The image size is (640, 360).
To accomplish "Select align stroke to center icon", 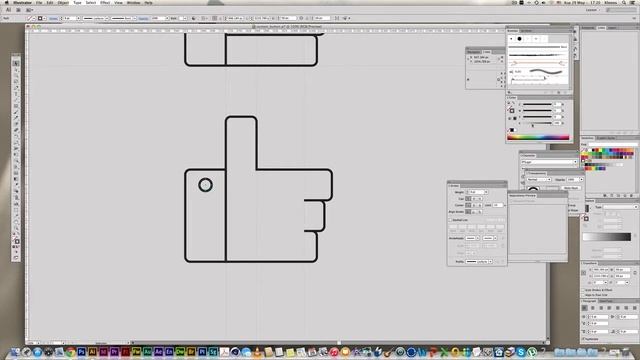I will 468,212.
